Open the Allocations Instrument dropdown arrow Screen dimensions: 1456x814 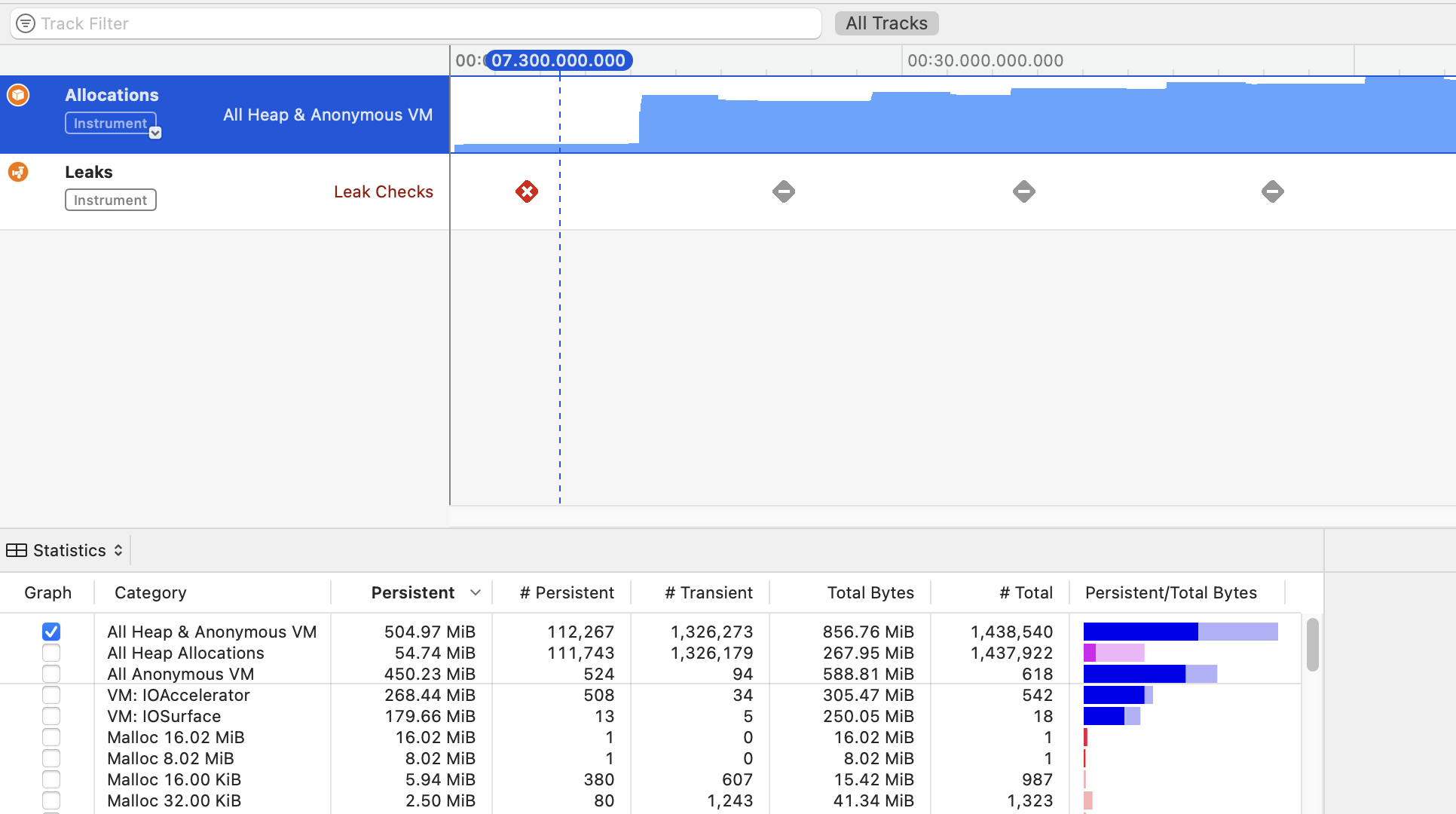point(155,133)
